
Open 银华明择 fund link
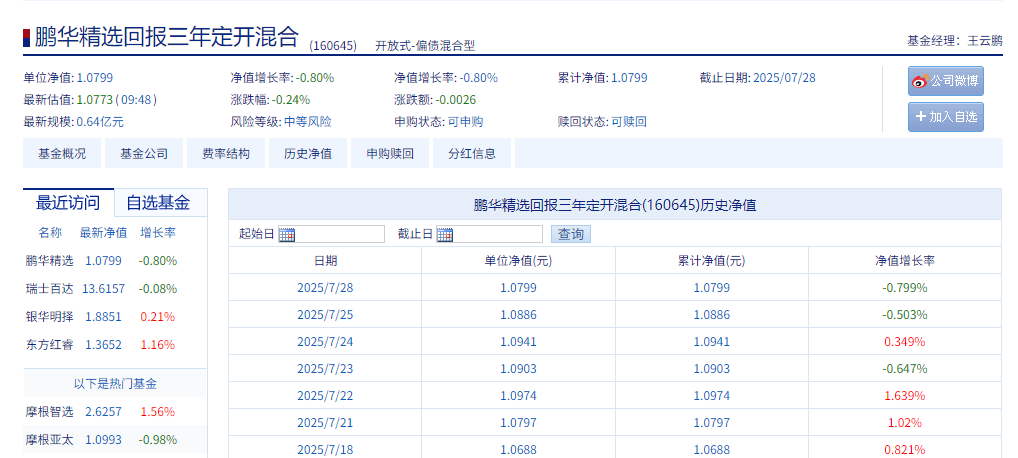pyautogui.click(x=49, y=317)
